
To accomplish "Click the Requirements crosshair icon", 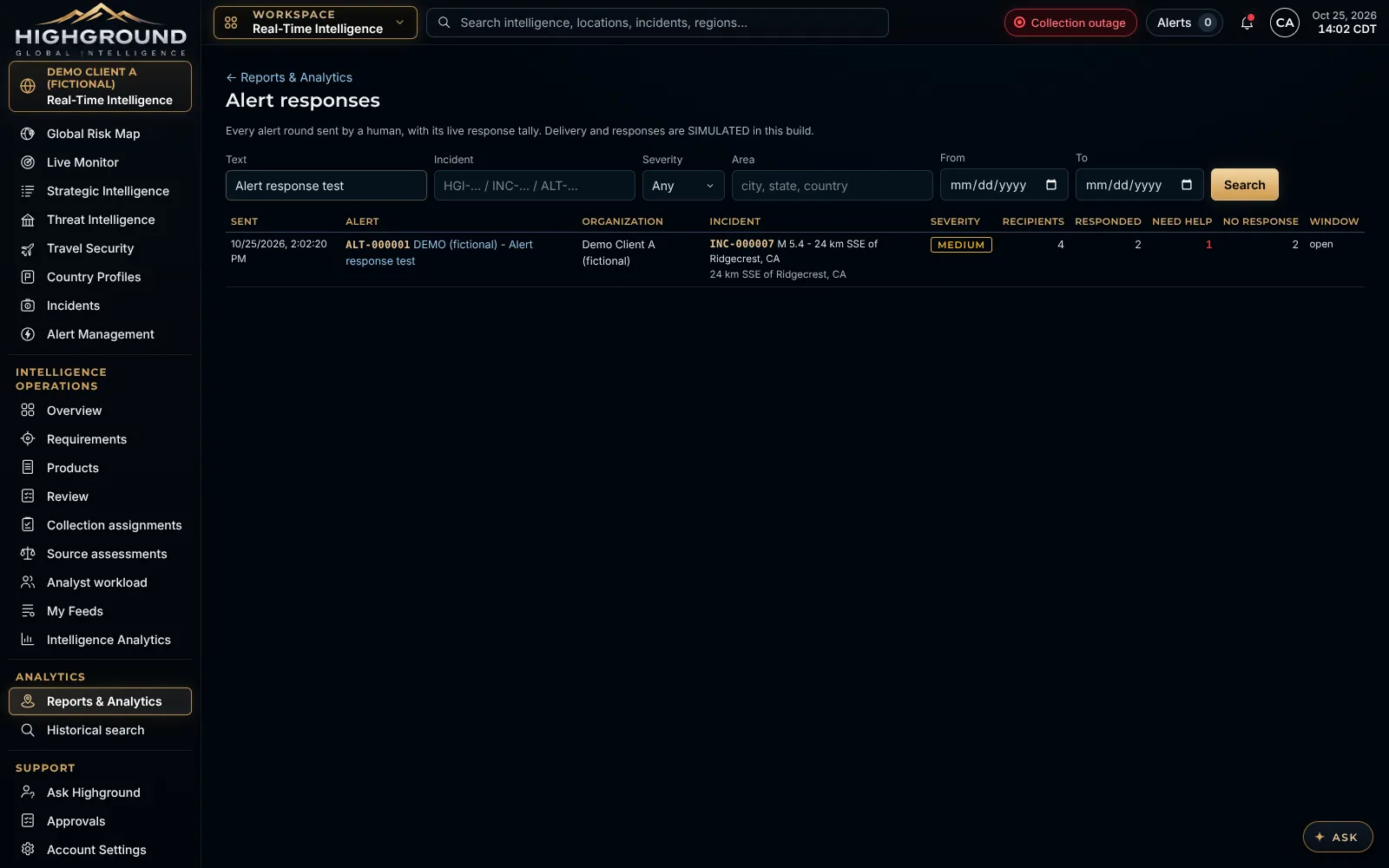I will [28, 439].
